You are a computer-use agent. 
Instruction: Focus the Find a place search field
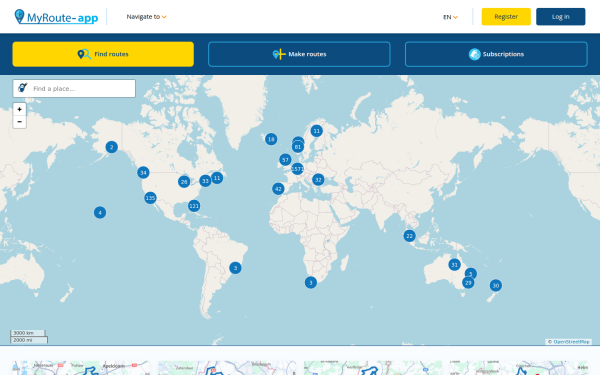(74, 88)
